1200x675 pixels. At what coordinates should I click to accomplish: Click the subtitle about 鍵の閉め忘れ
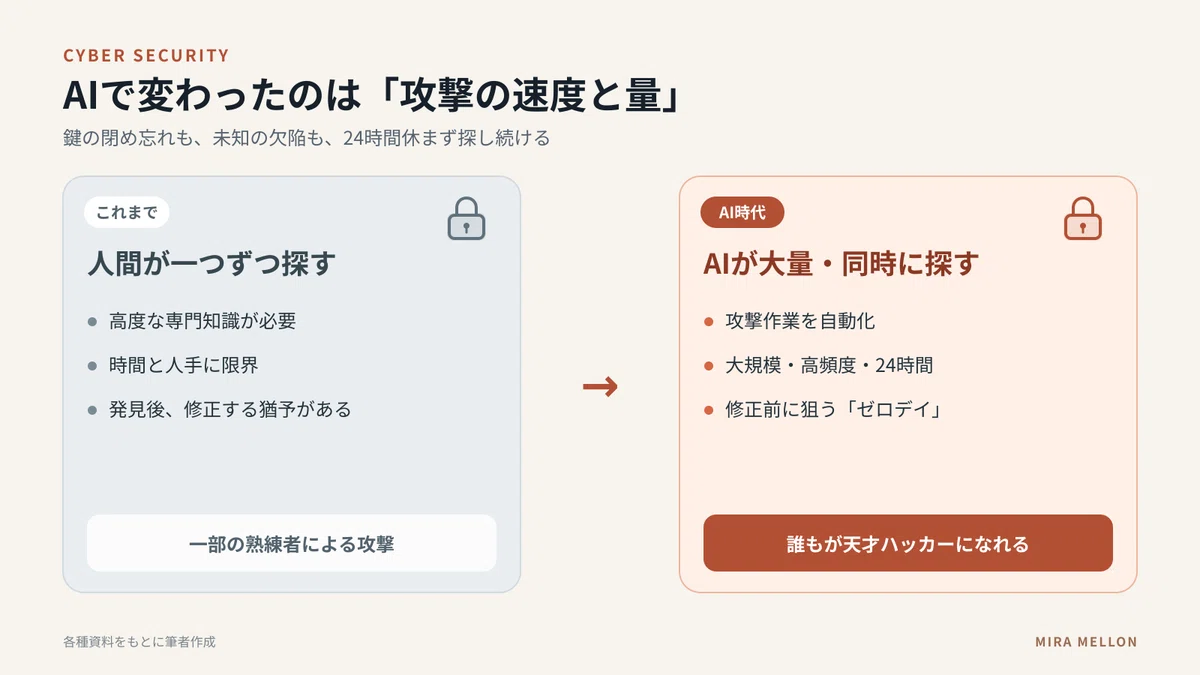coord(306,138)
